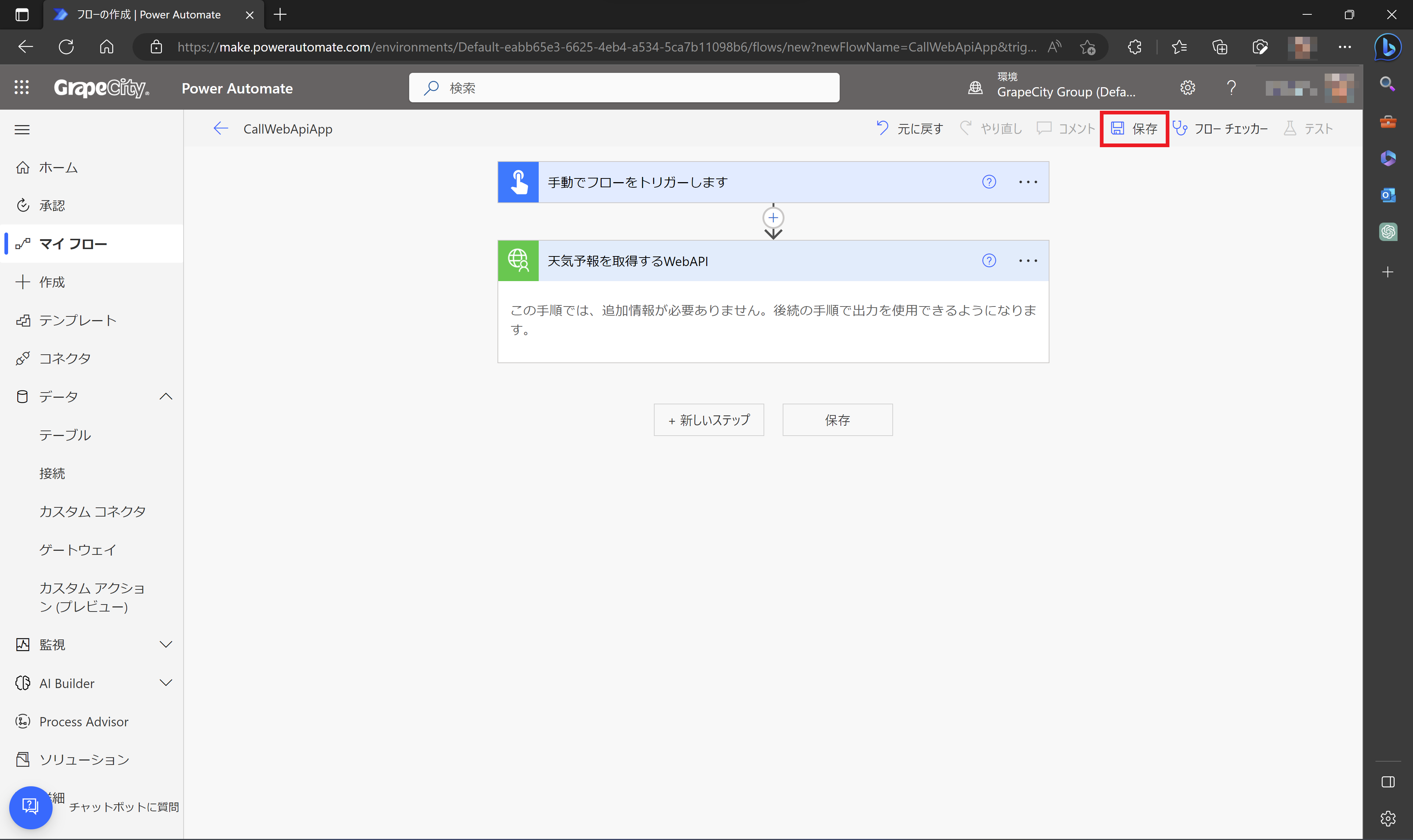Open help for the 天気予報 WebAPI step
The image size is (1413, 840).
pos(988,260)
